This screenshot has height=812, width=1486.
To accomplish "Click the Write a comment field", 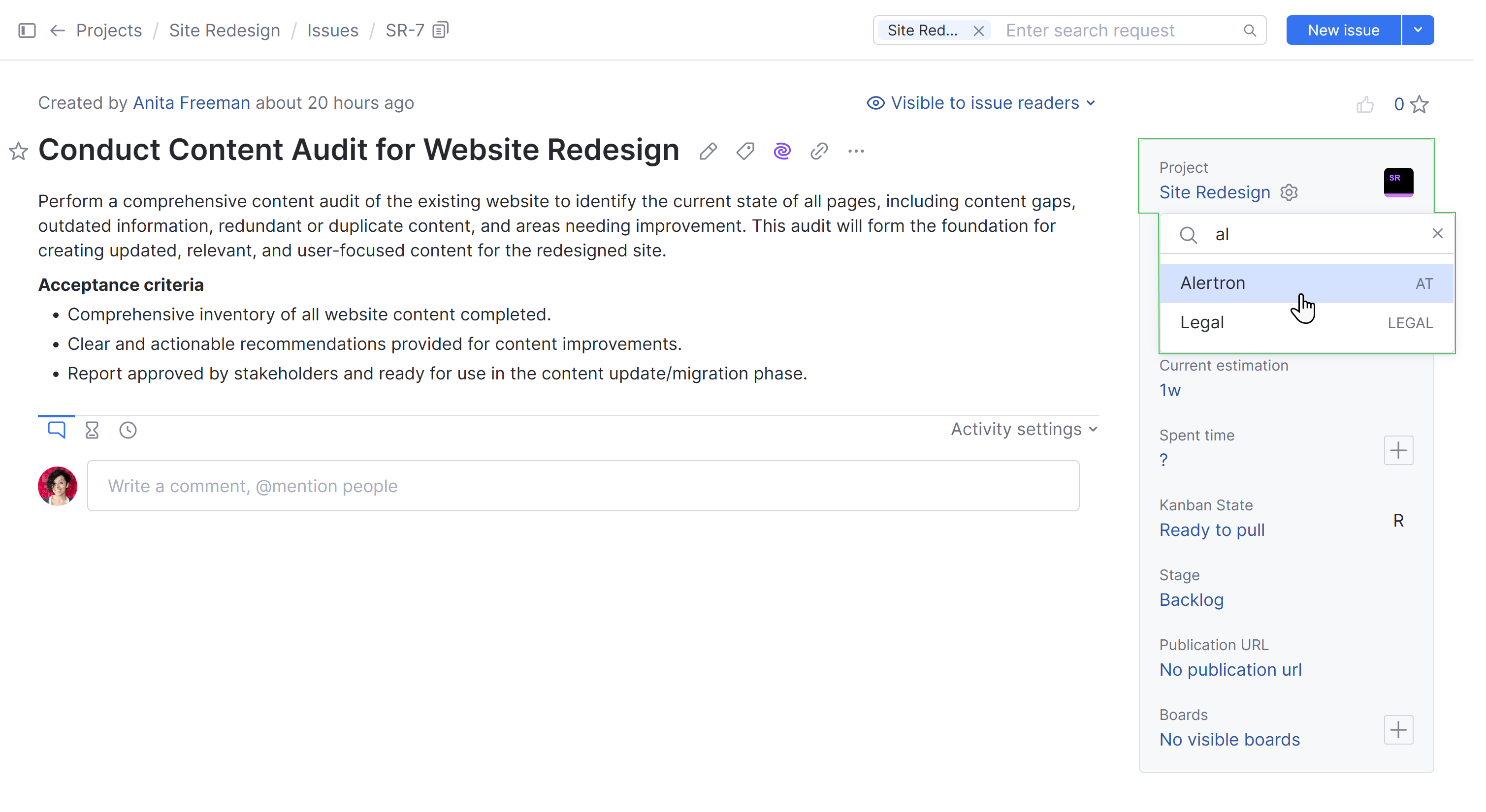I will point(582,486).
